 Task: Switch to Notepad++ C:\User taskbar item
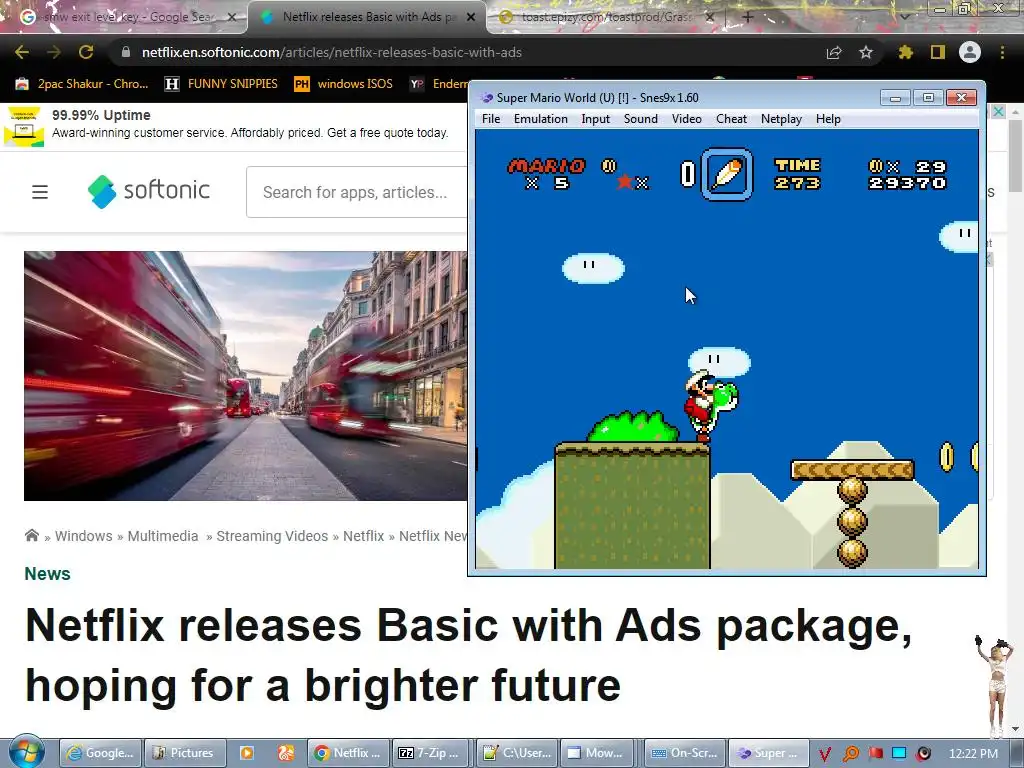tap(517, 753)
